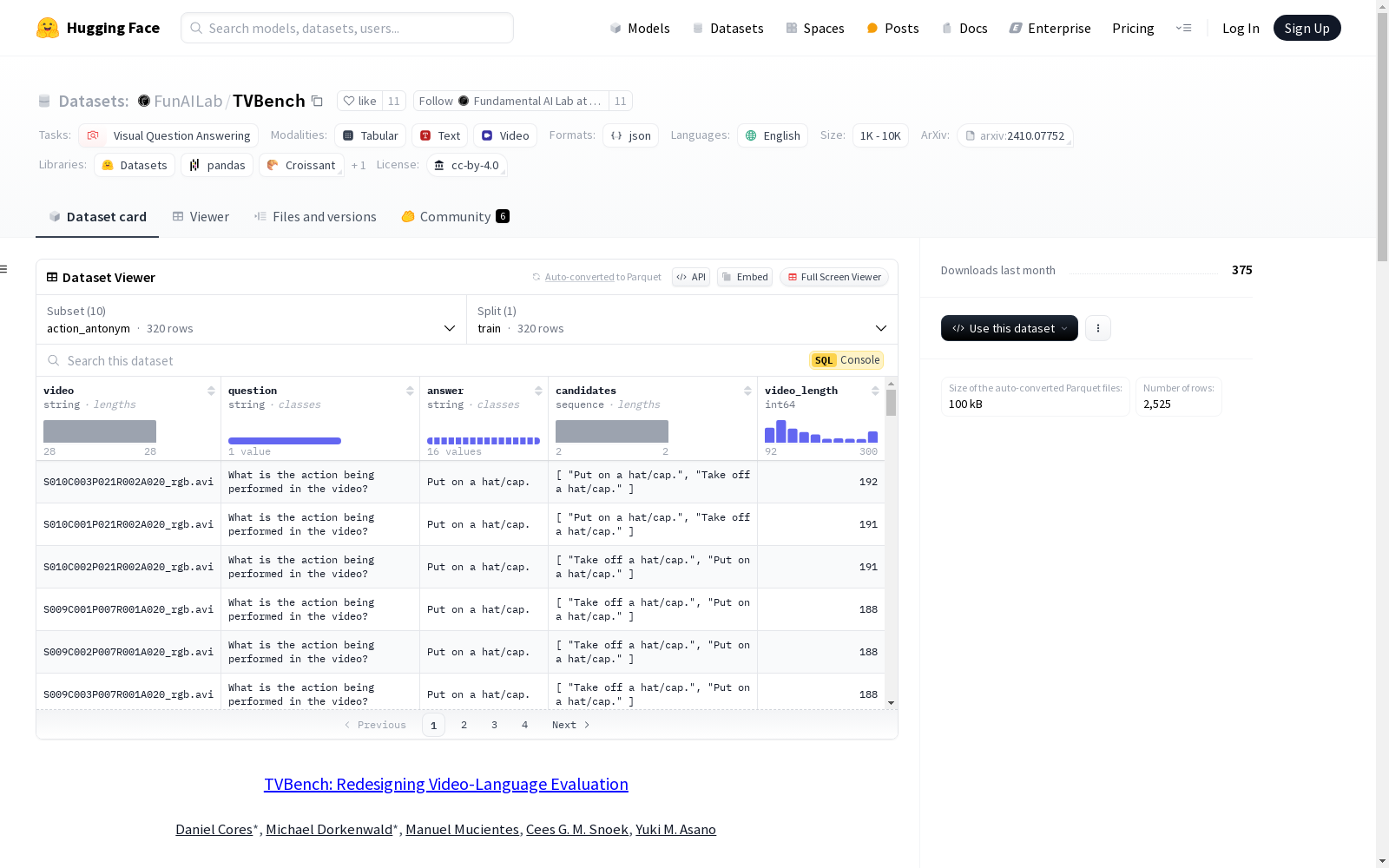Viewport: 1389px width, 868px height.
Task: Open the Files and versions tab
Action: 315,217
